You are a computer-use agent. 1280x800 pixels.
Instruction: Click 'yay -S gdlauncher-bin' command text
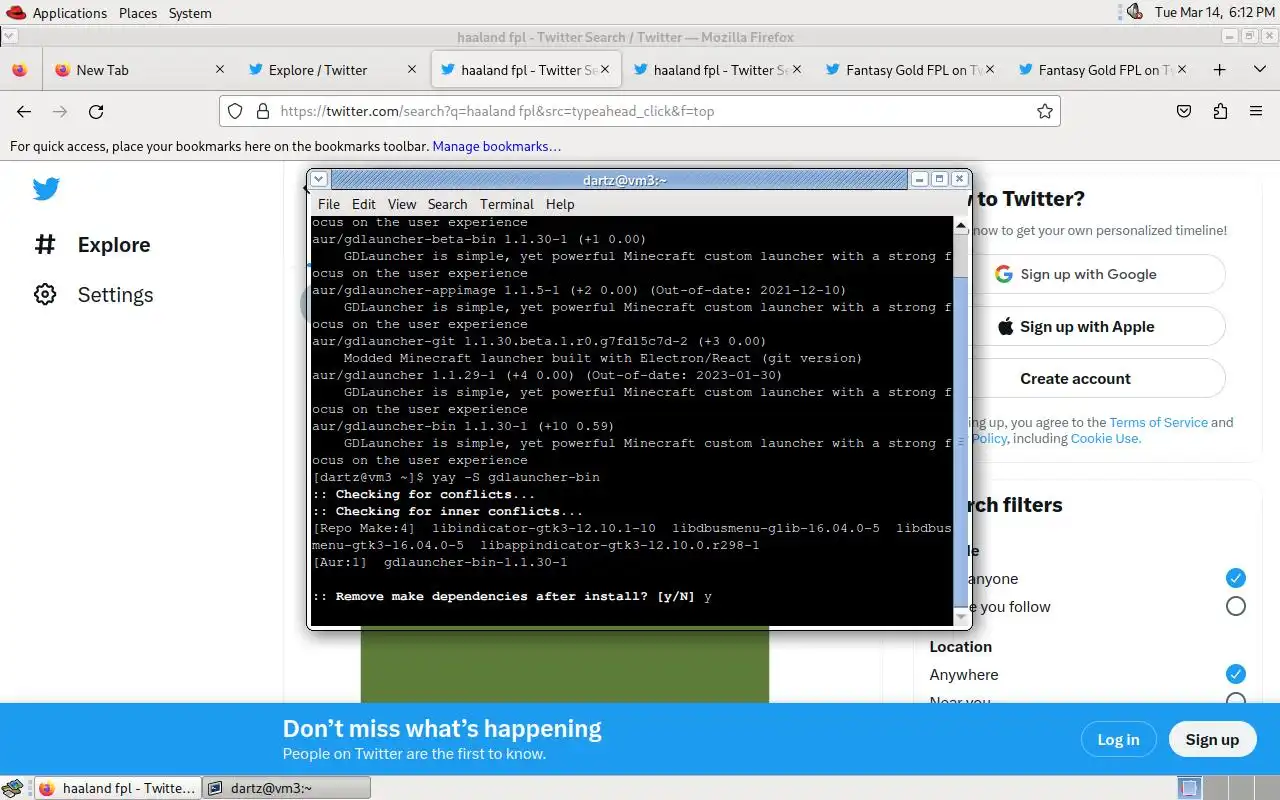[516, 477]
